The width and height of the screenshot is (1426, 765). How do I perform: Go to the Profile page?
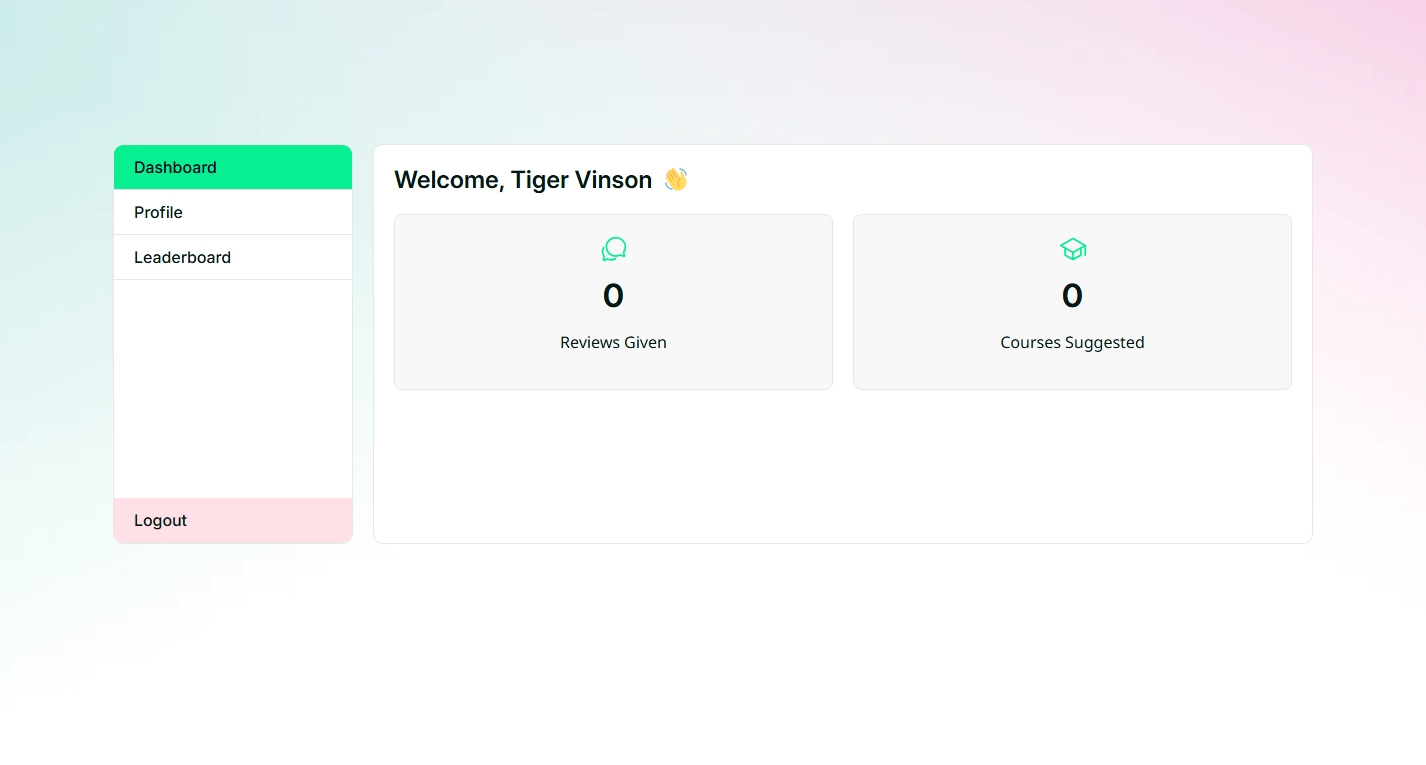pyautogui.click(x=233, y=212)
